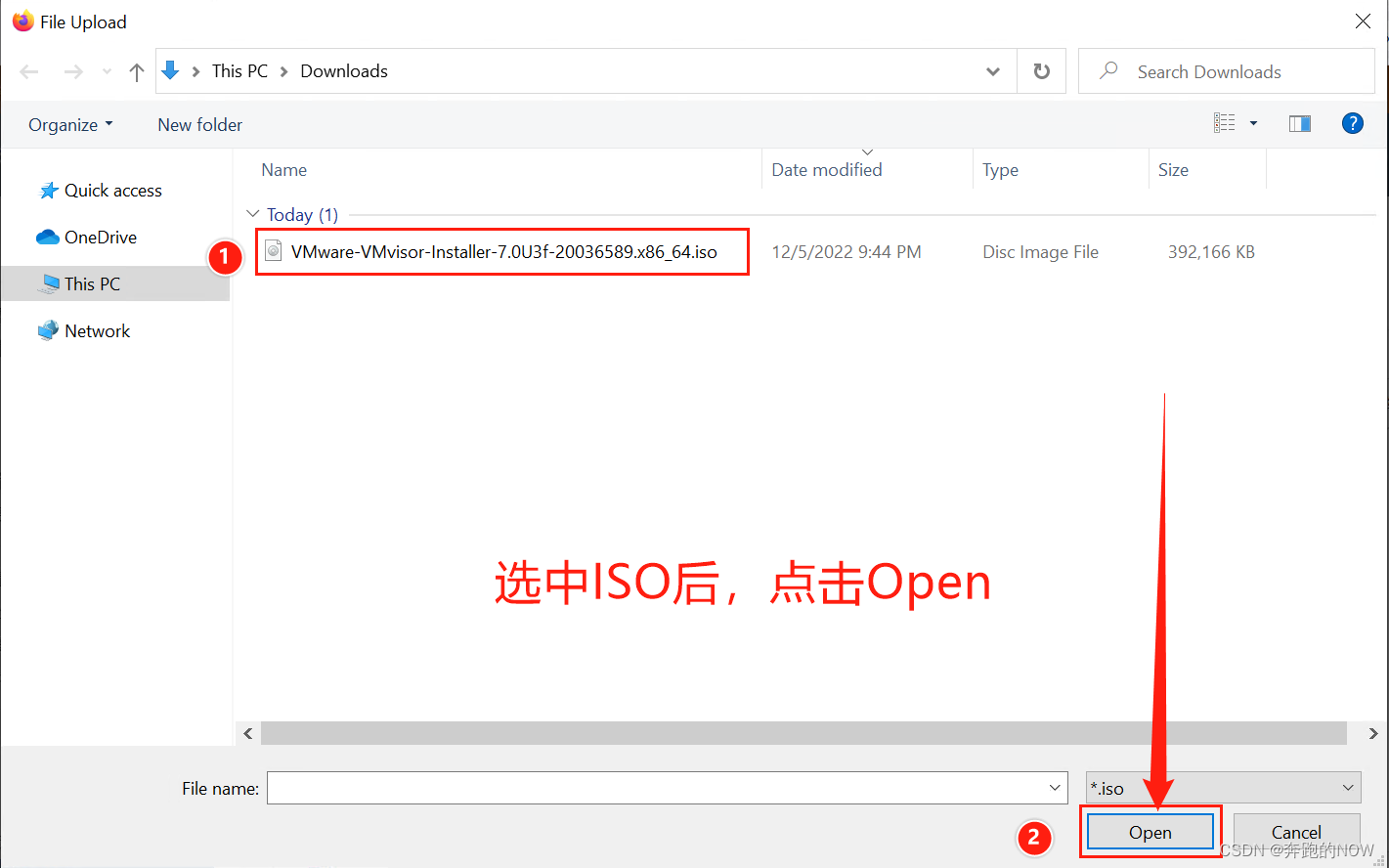Image resolution: width=1389 pixels, height=868 pixels.
Task: Click the 392,166 KB size cell
Action: point(1211,252)
